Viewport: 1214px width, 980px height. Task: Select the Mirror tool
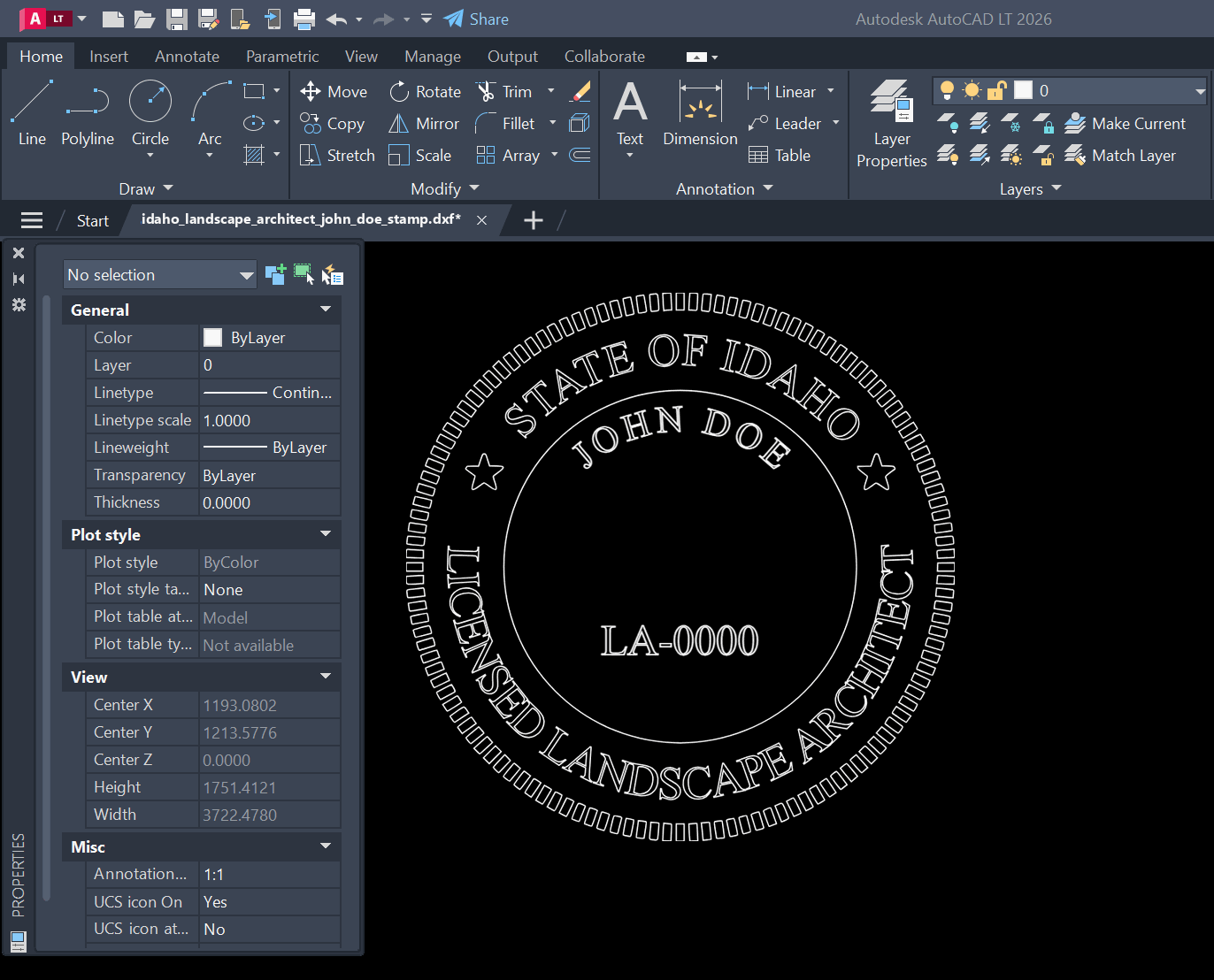pos(424,124)
